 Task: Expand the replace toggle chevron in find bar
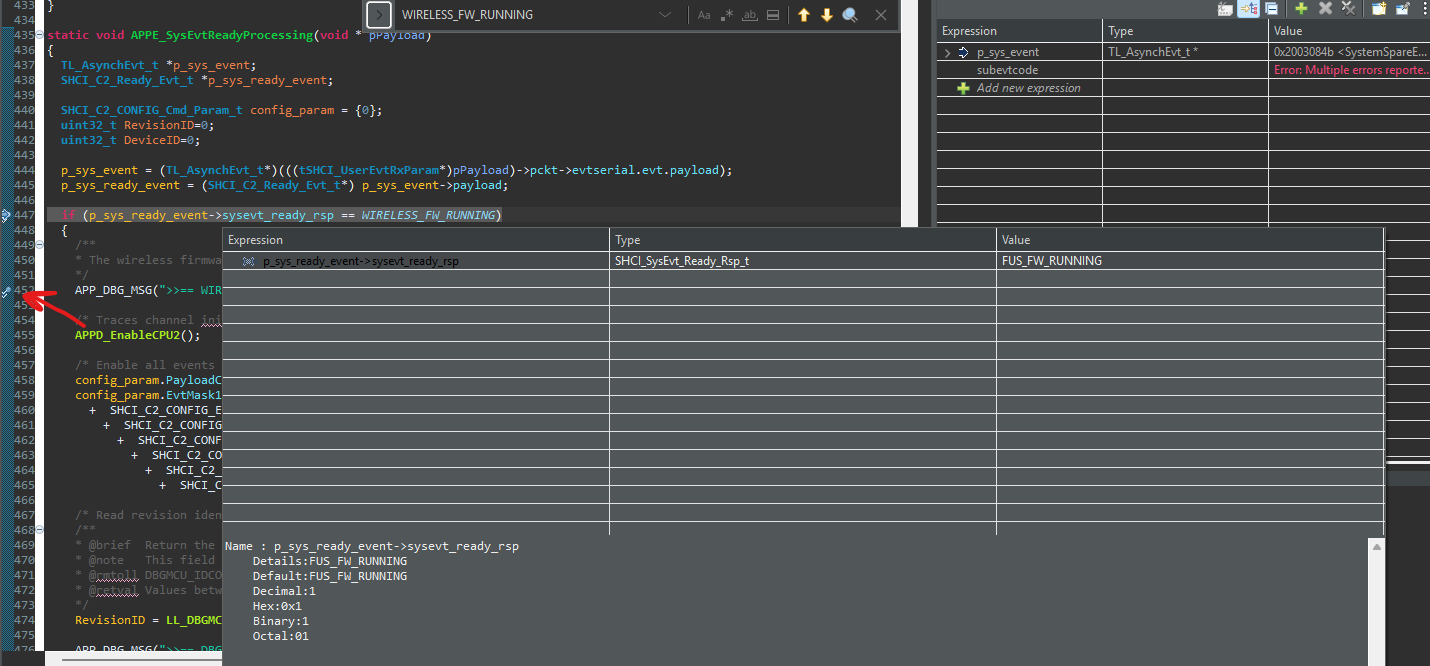[x=379, y=15]
